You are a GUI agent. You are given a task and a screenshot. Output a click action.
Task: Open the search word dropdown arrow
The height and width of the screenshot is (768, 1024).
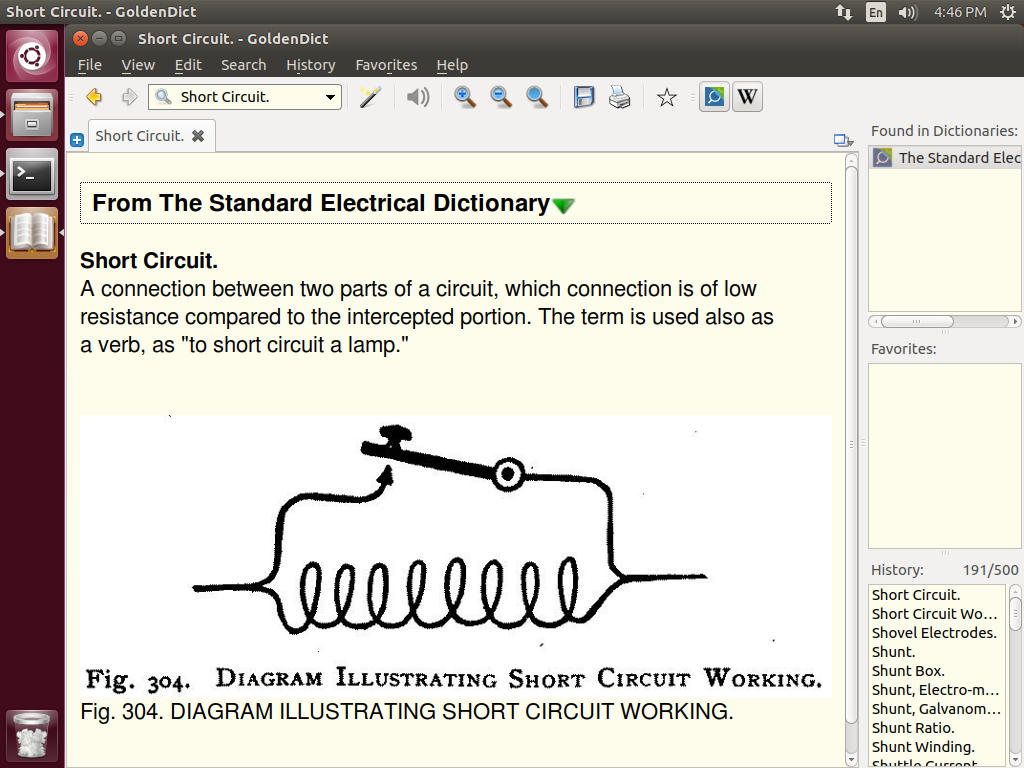pos(330,97)
